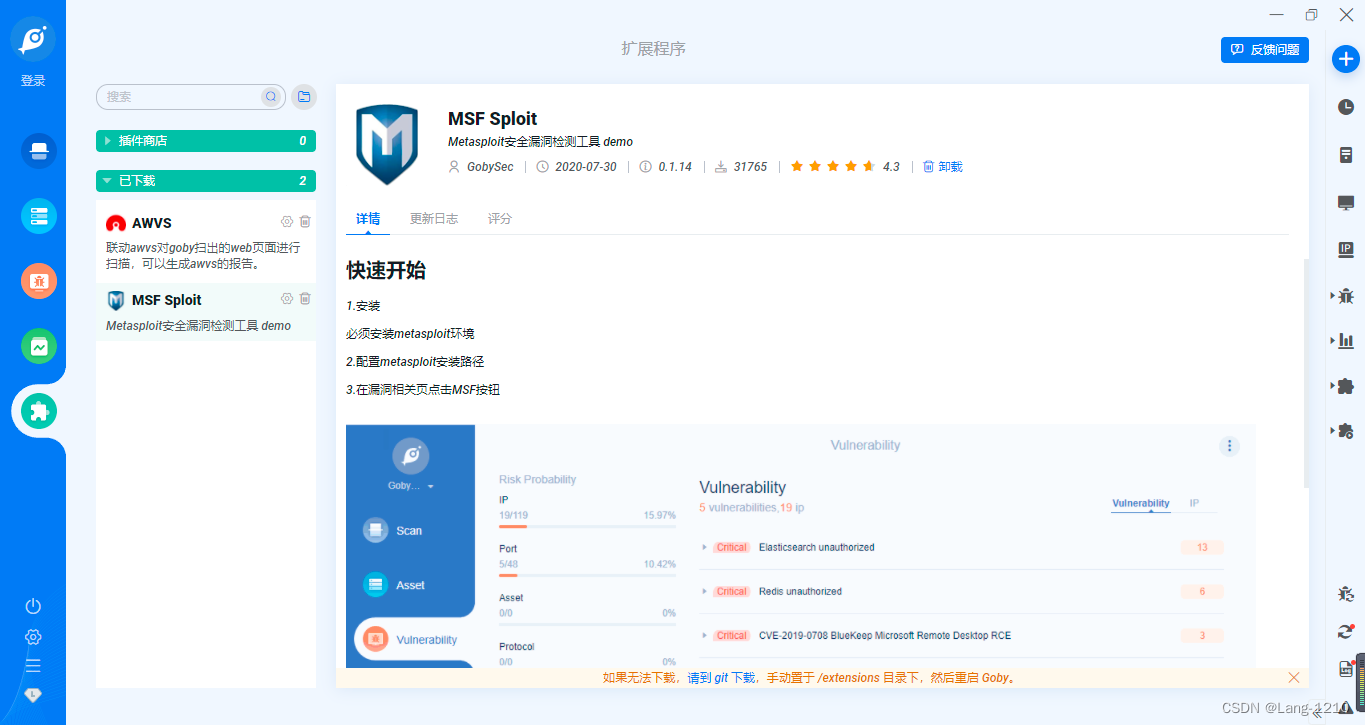The image size is (1365, 725).
Task: Open the clock history icon in the right toolbar
Action: click(1346, 106)
